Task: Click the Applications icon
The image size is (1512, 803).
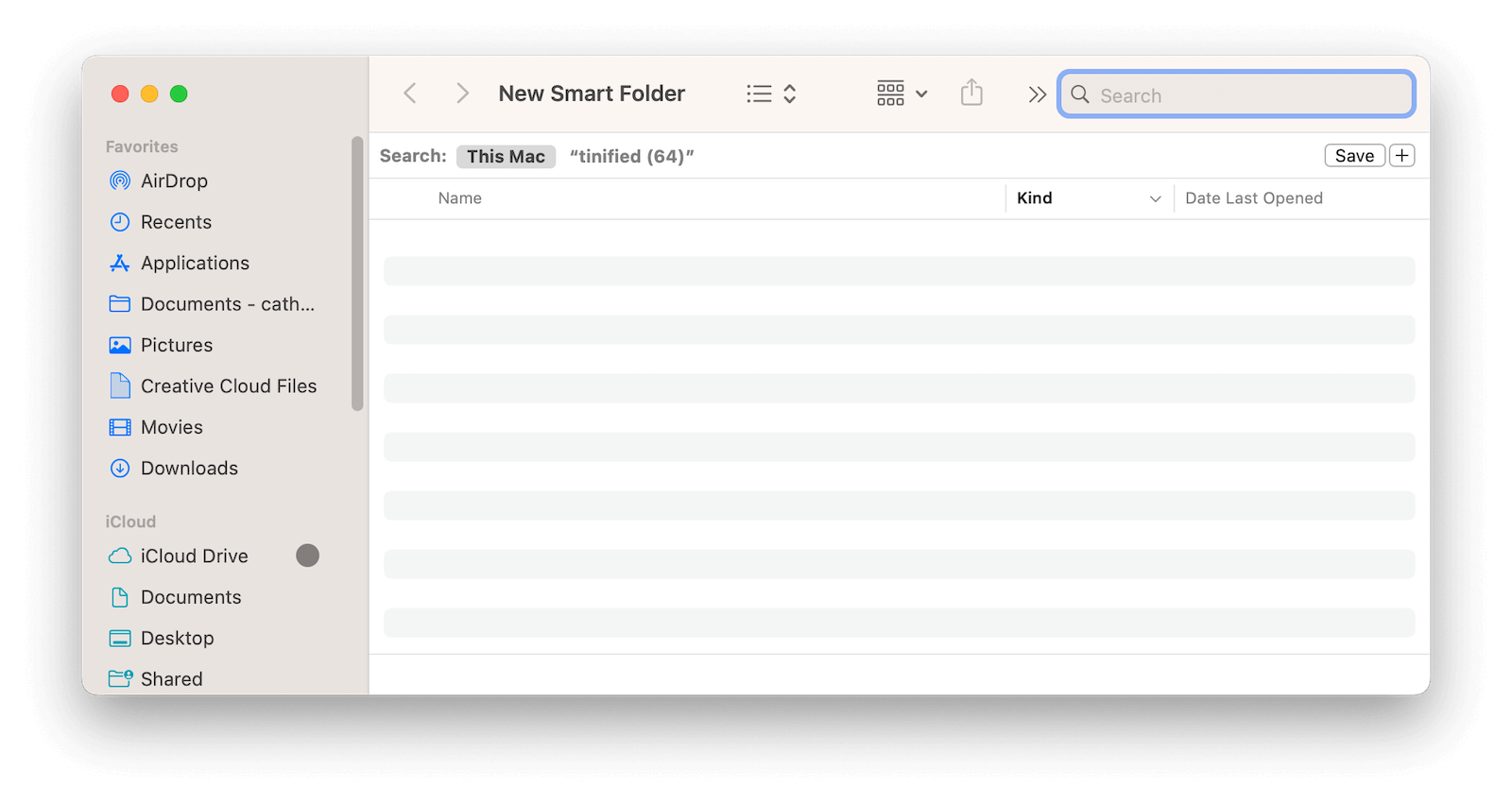Action: pyautogui.click(x=120, y=263)
